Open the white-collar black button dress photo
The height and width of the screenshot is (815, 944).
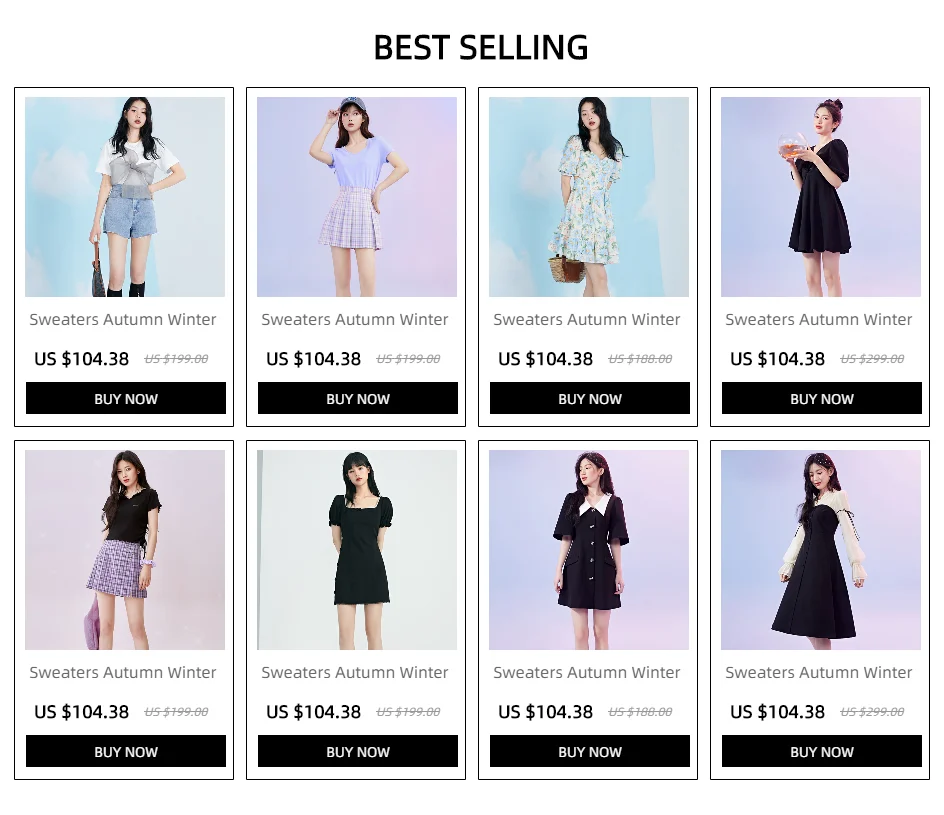point(589,550)
